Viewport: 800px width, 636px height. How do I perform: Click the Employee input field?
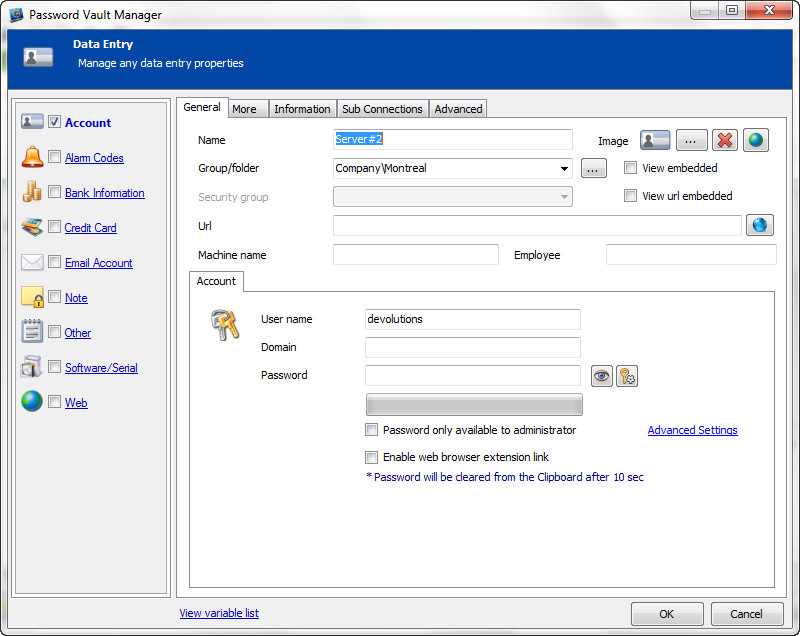coord(691,255)
